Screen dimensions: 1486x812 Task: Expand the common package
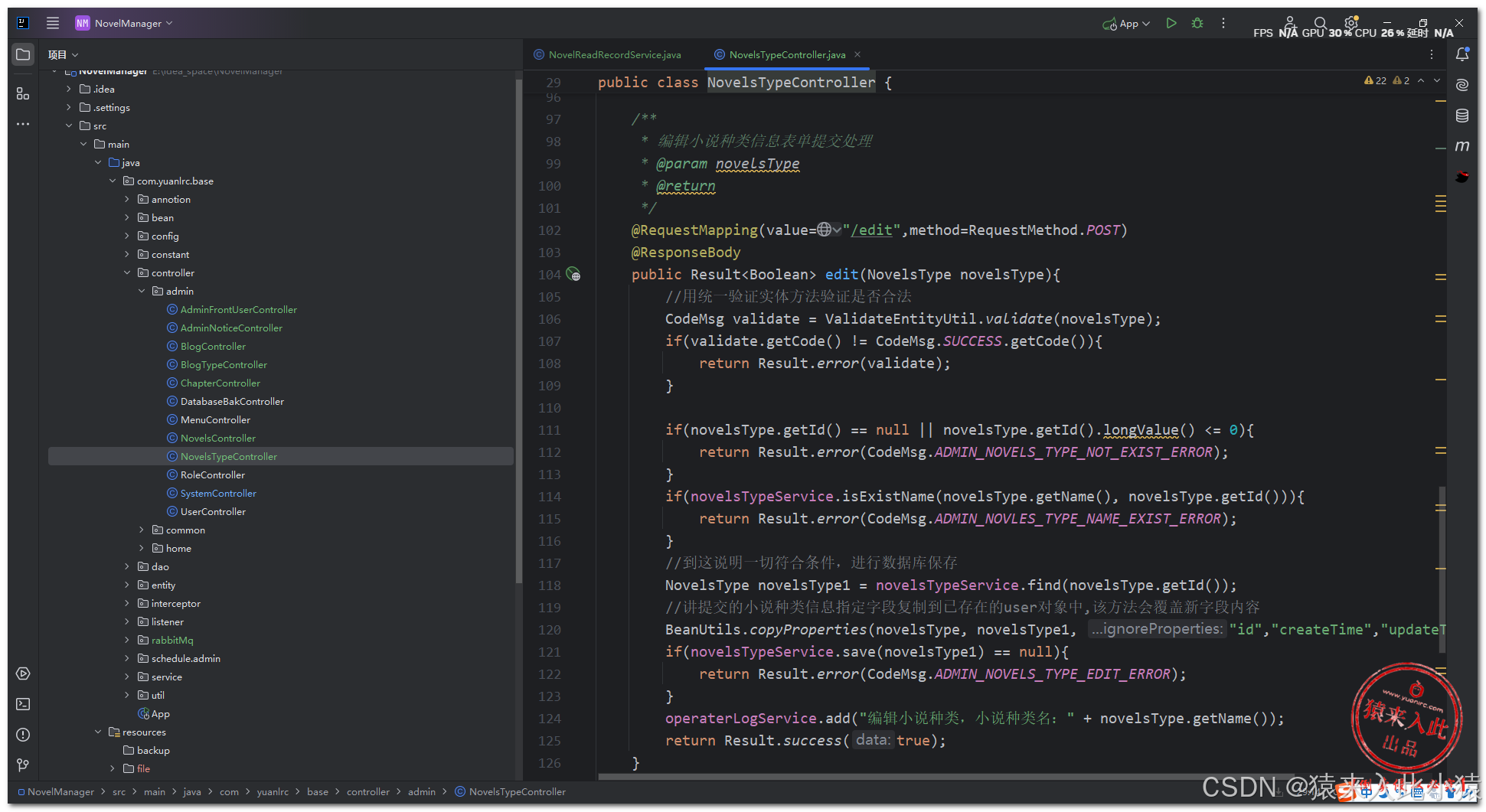[x=142, y=530]
